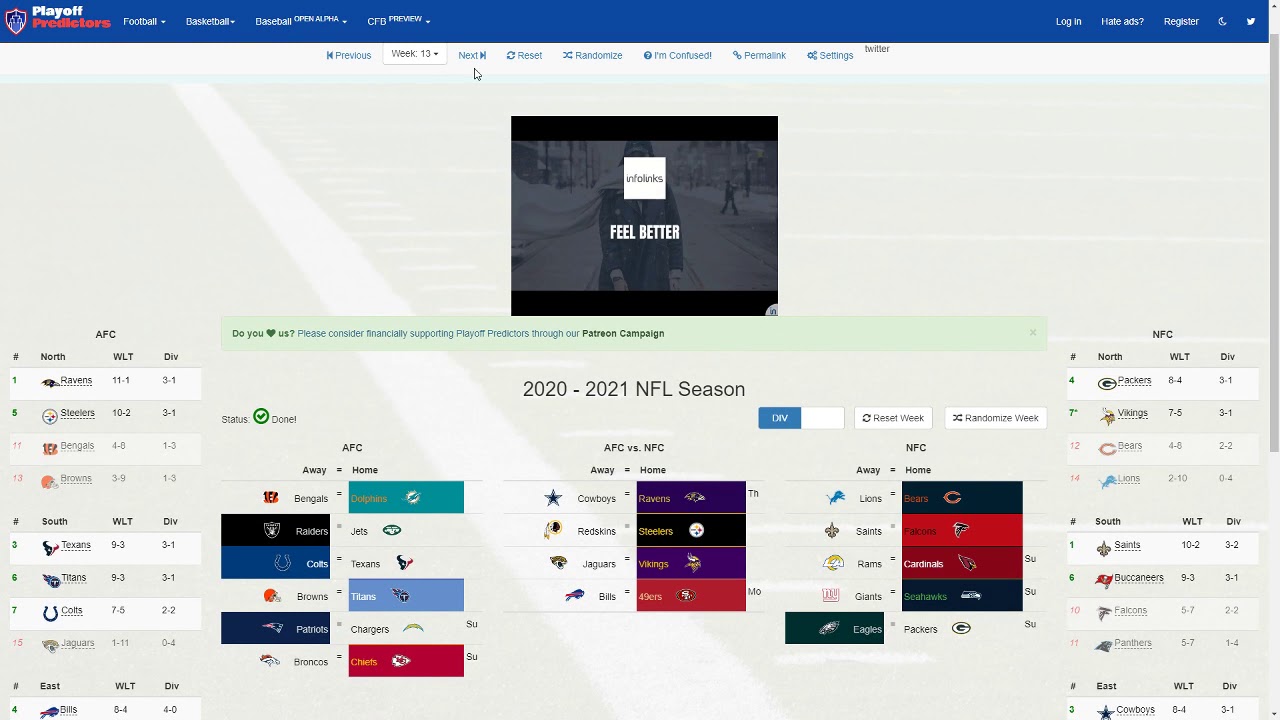Image resolution: width=1280 pixels, height=720 pixels.
Task: Click the Register link
Action: tap(1181, 21)
